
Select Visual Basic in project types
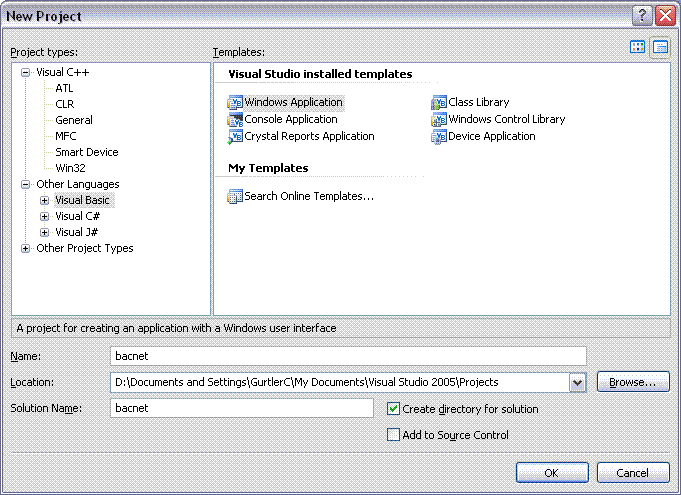point(83,200)
